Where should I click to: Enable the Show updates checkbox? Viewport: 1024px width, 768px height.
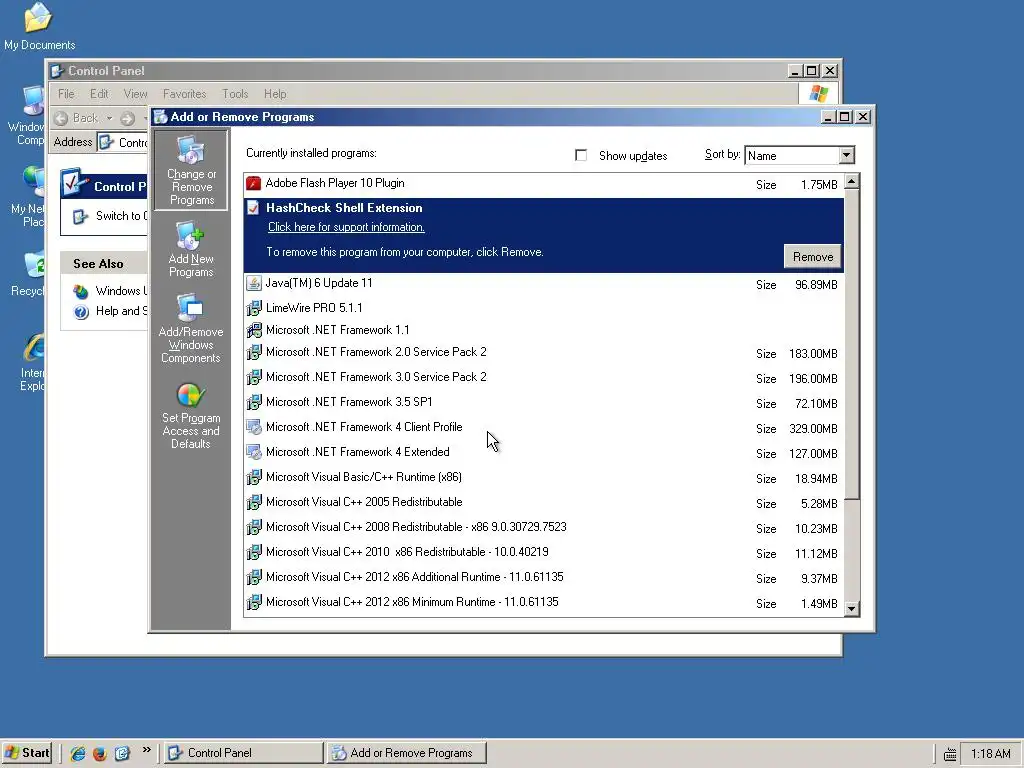point(581,155)
